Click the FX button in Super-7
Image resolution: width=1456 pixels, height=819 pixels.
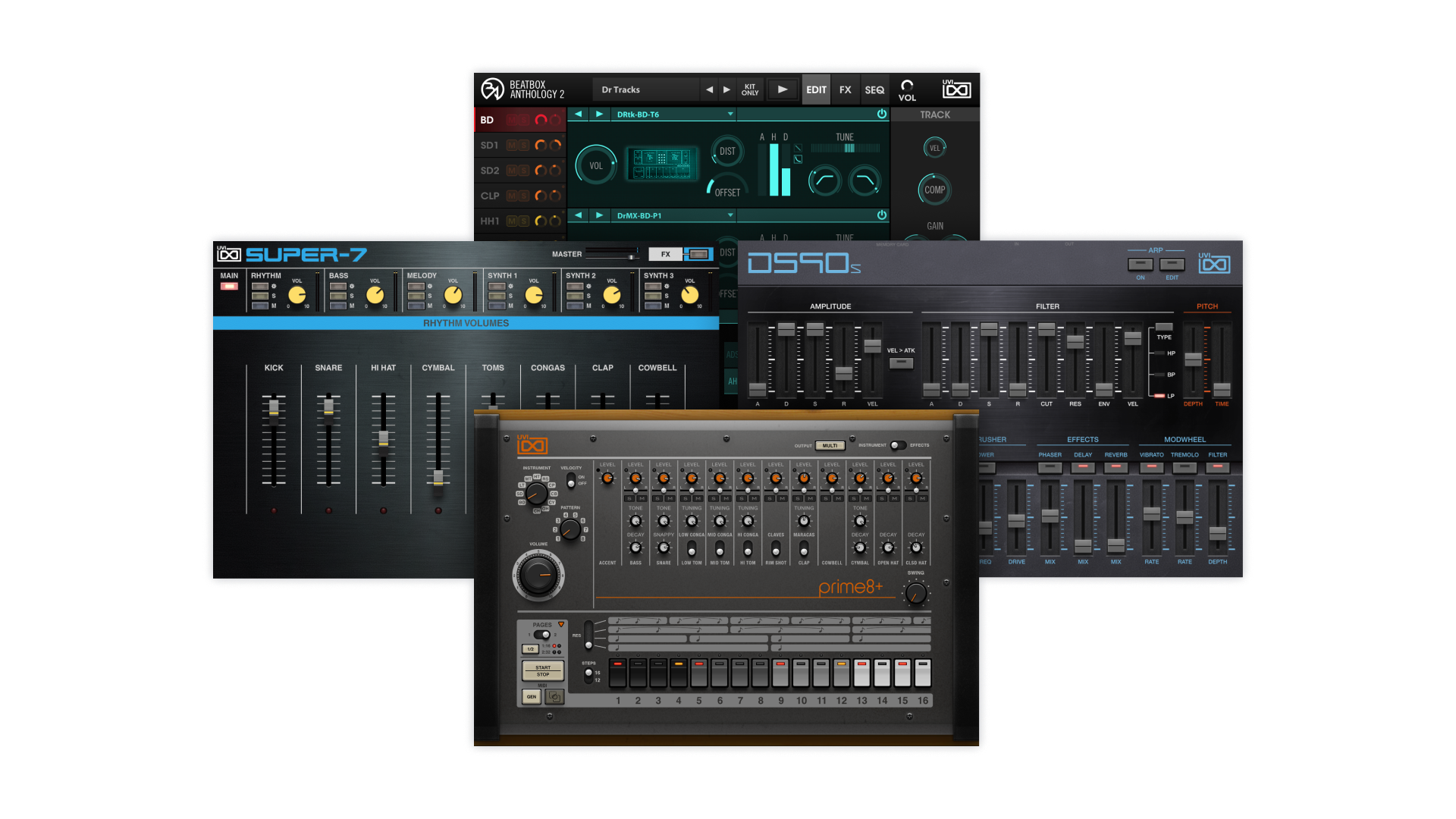(x=666, y=254)
